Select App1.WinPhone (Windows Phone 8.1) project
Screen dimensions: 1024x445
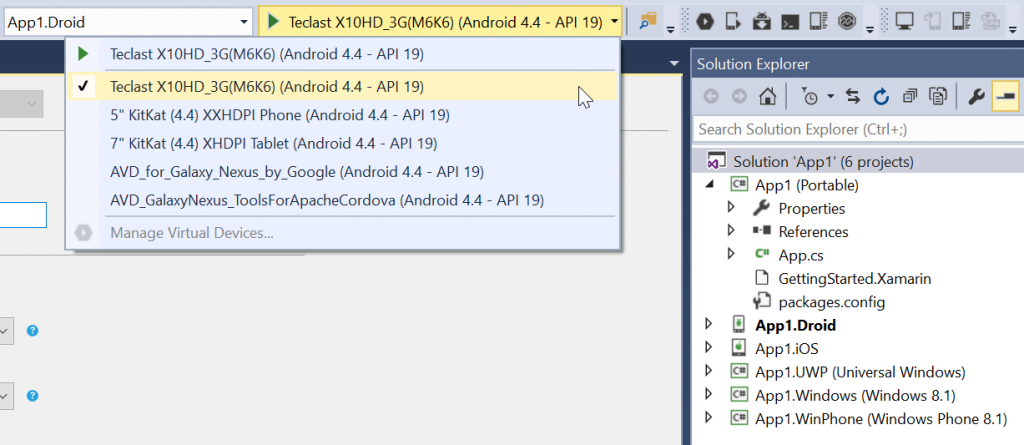click(881, 419)
